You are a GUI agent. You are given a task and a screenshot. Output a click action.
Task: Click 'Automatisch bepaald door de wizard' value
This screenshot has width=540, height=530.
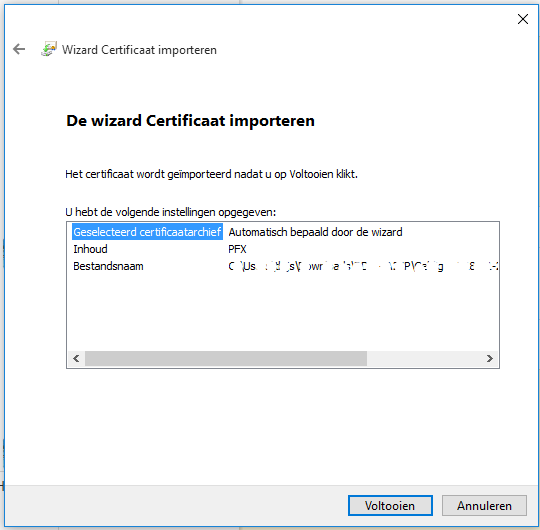[x=315, y=232]
